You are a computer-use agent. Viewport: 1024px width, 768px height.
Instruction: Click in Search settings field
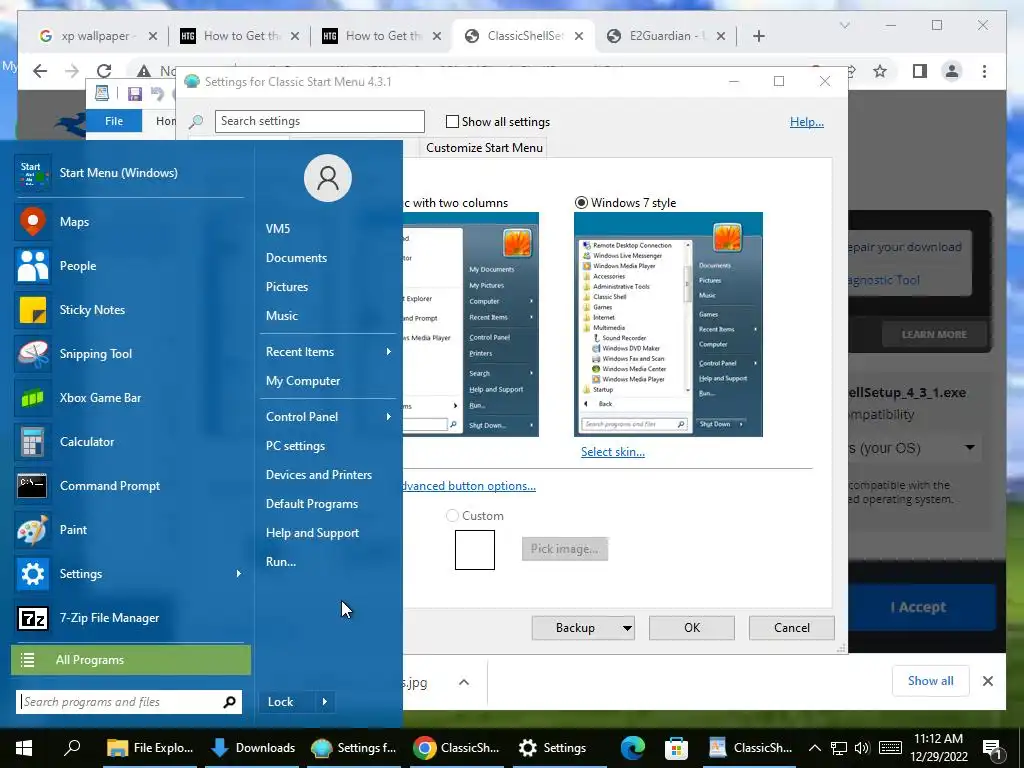319,121
